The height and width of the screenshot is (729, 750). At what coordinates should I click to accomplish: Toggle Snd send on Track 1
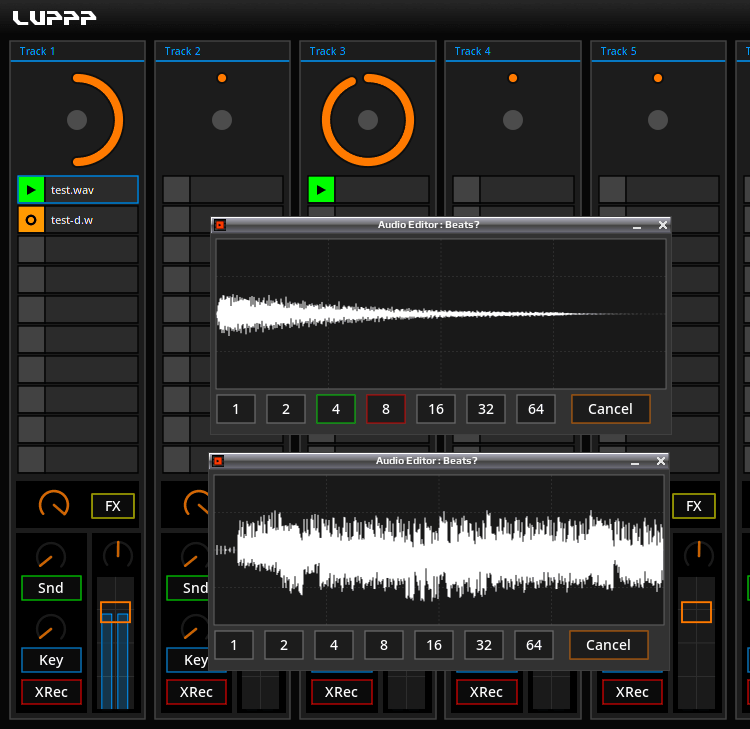coord(51,587)
